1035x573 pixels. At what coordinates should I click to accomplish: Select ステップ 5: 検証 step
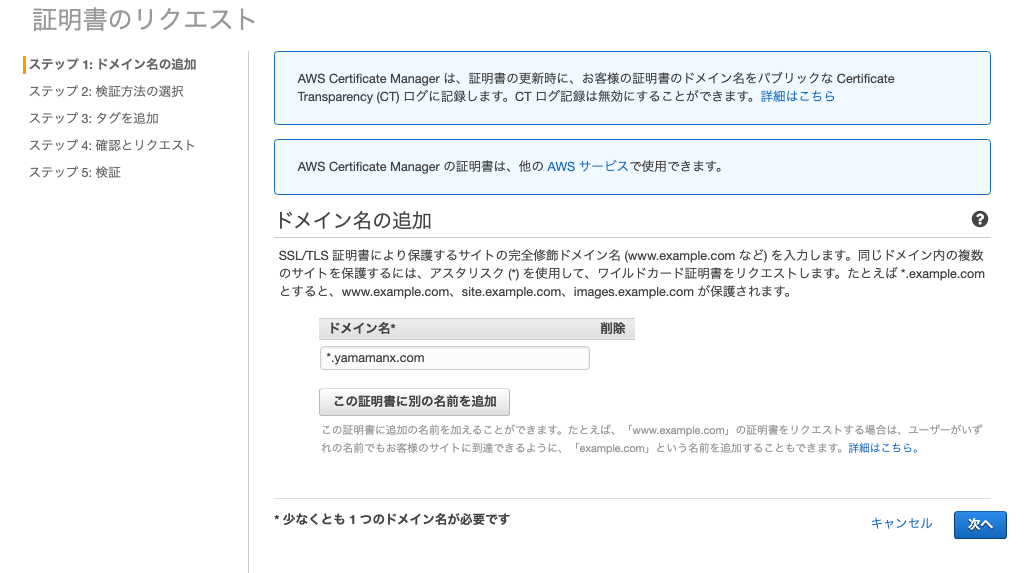[75, 172]
